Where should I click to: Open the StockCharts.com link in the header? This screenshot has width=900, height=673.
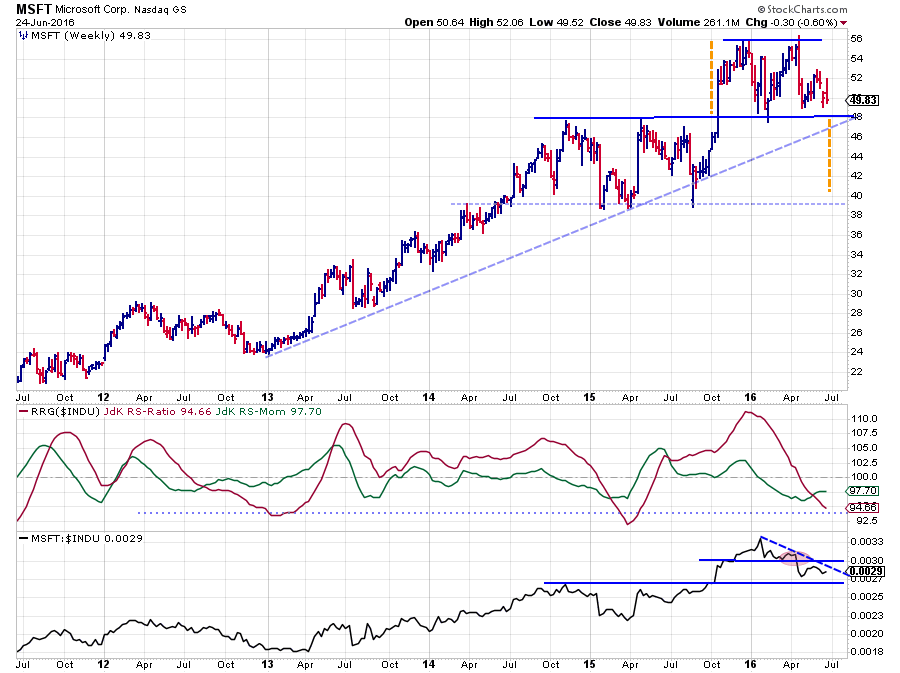[802, 9]
